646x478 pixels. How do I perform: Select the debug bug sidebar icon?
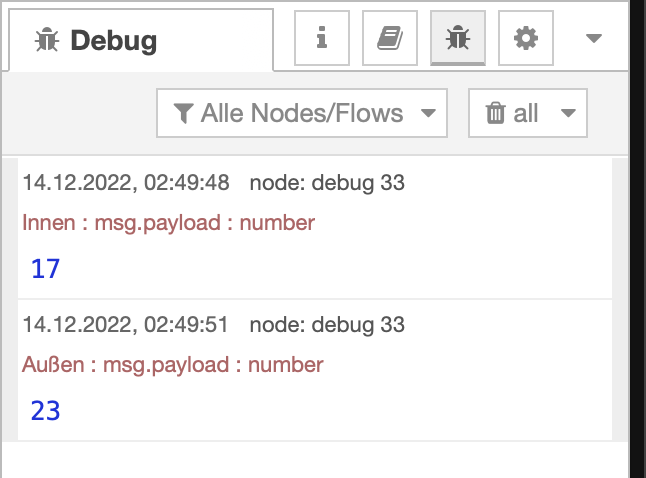tap(458, 39)
